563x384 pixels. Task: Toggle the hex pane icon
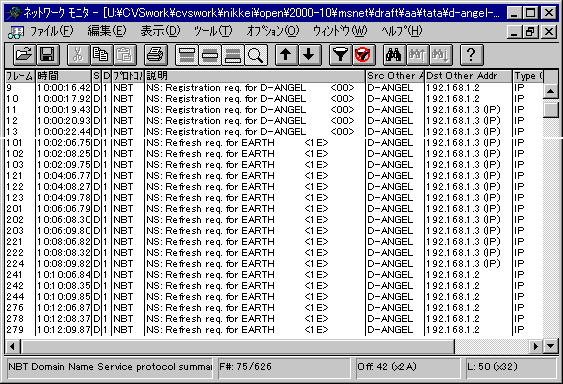click(233, 55)
